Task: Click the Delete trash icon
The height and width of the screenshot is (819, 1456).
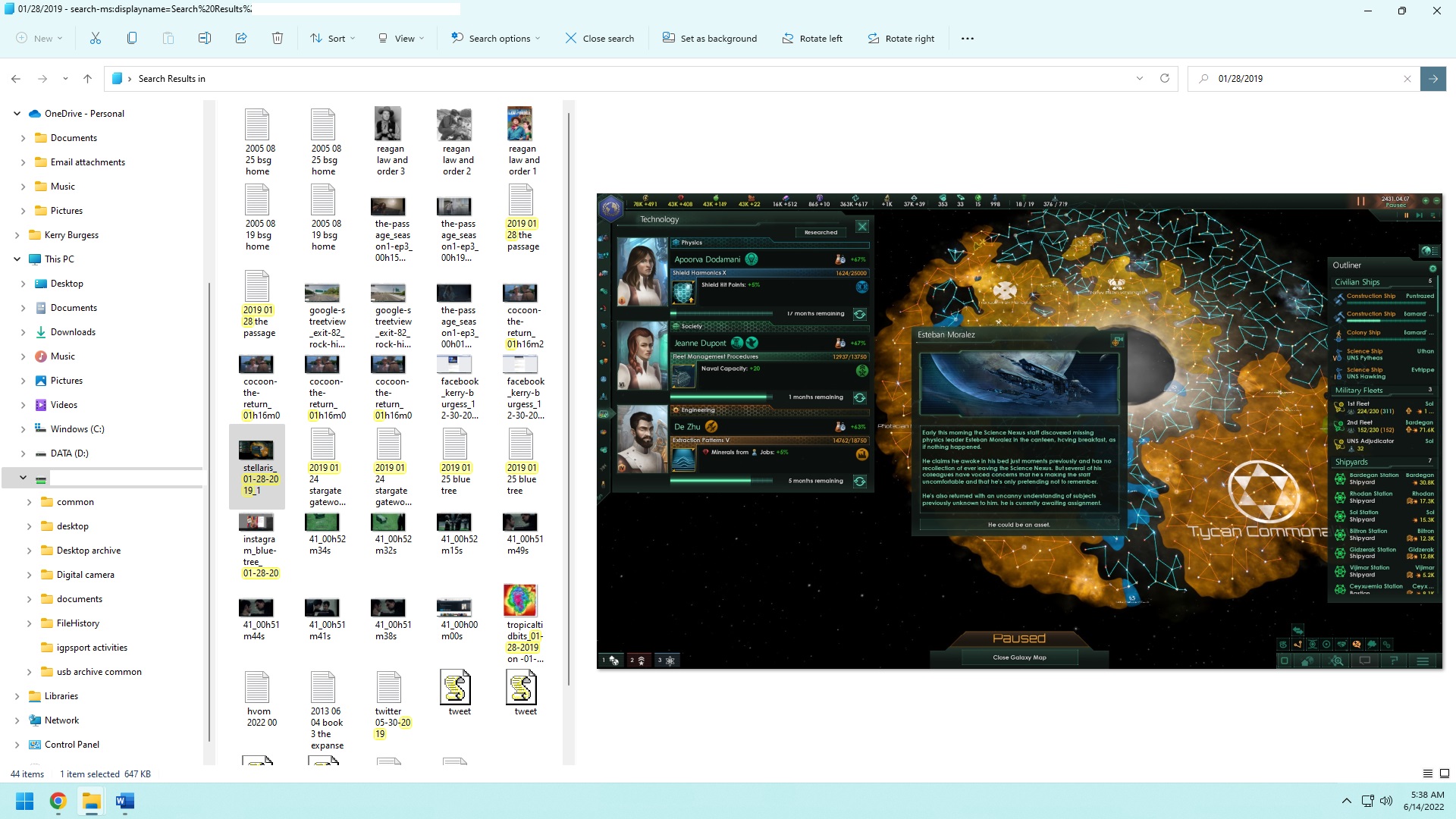Action: [278, 38]
